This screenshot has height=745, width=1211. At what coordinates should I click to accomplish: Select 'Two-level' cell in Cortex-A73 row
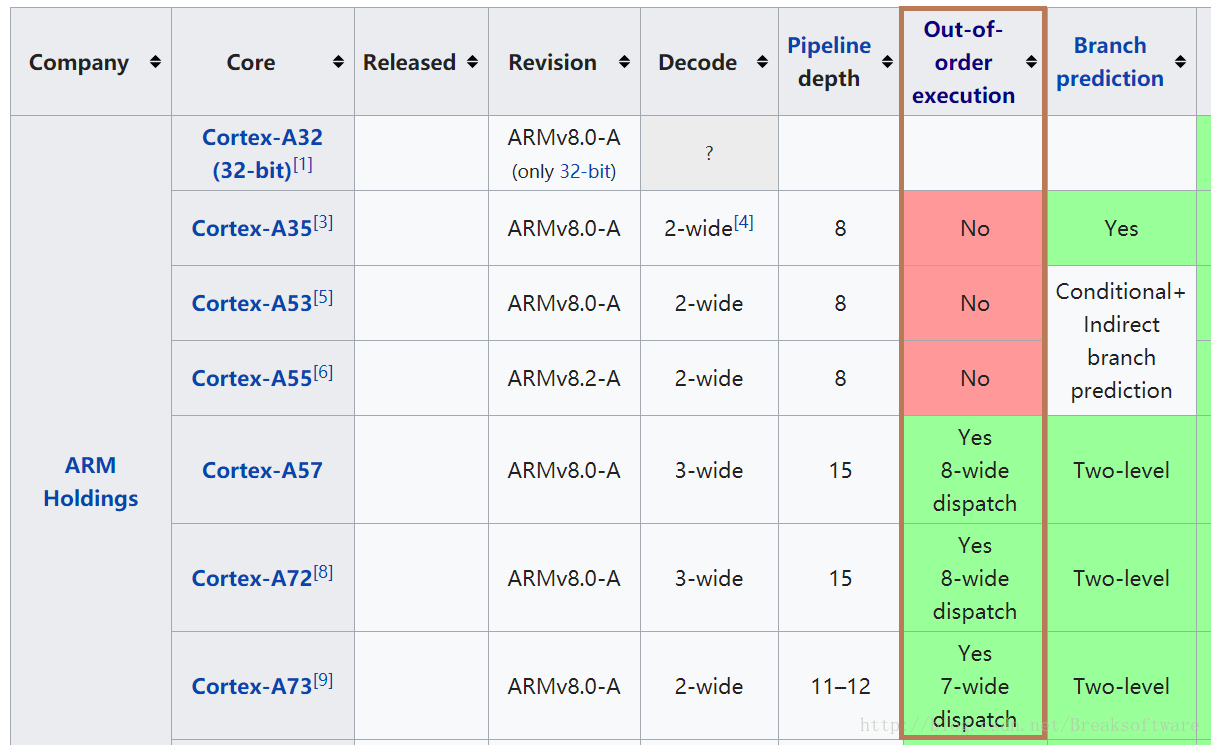point(1121,686)
